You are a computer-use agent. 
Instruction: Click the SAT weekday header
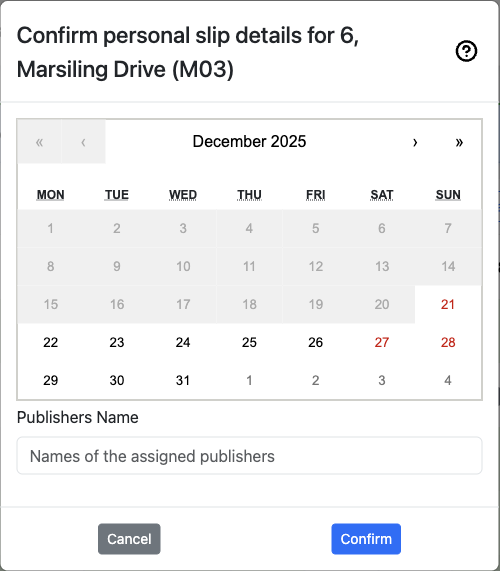pos(382,195)
